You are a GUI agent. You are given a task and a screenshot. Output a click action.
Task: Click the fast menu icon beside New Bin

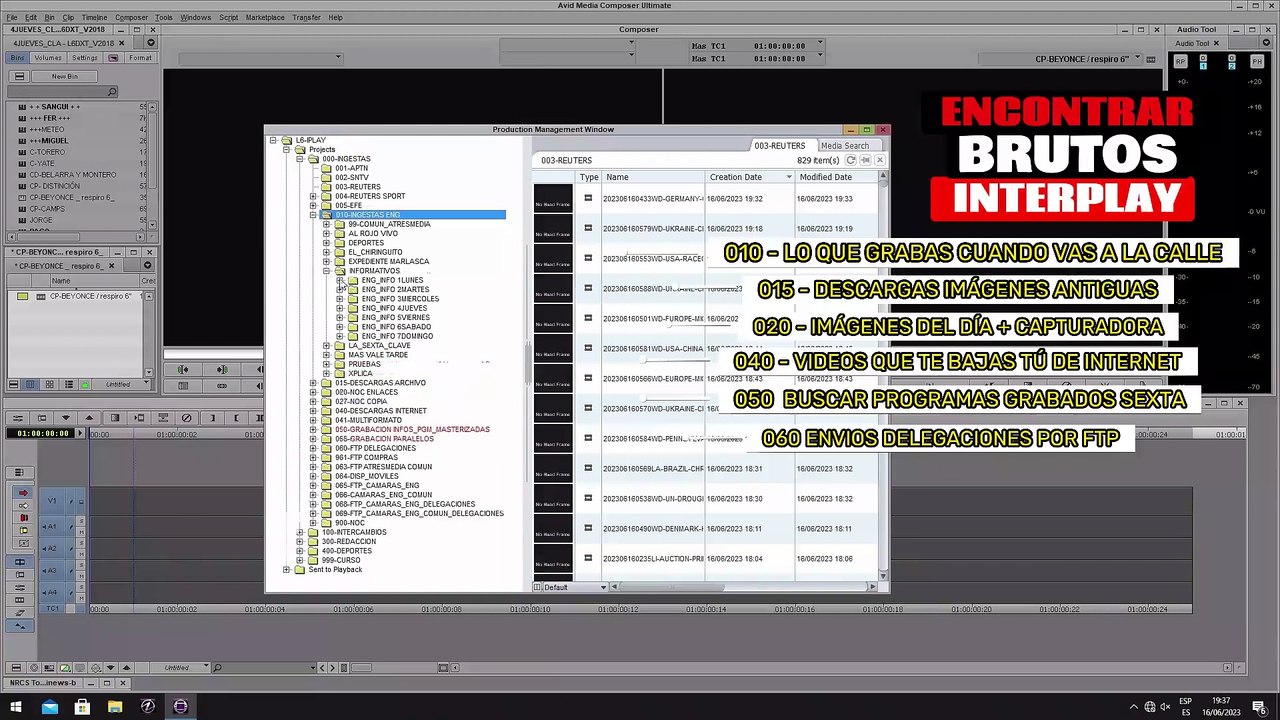point(19,76)
